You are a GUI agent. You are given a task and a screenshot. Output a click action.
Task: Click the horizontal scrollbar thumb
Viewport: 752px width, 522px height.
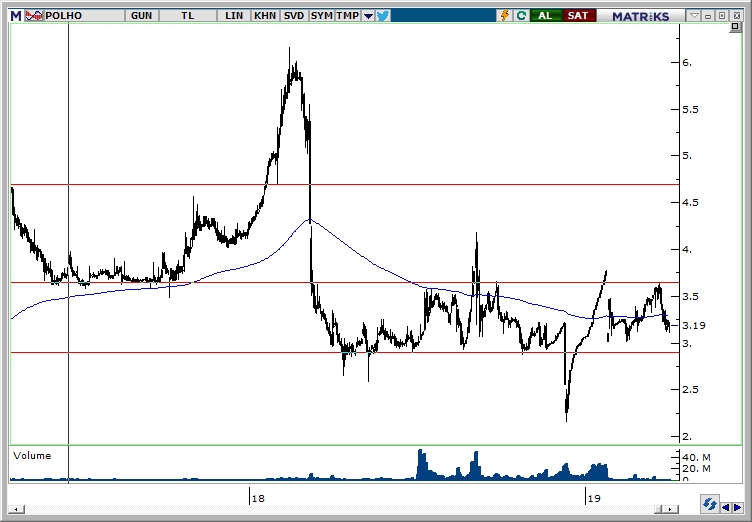659,509
